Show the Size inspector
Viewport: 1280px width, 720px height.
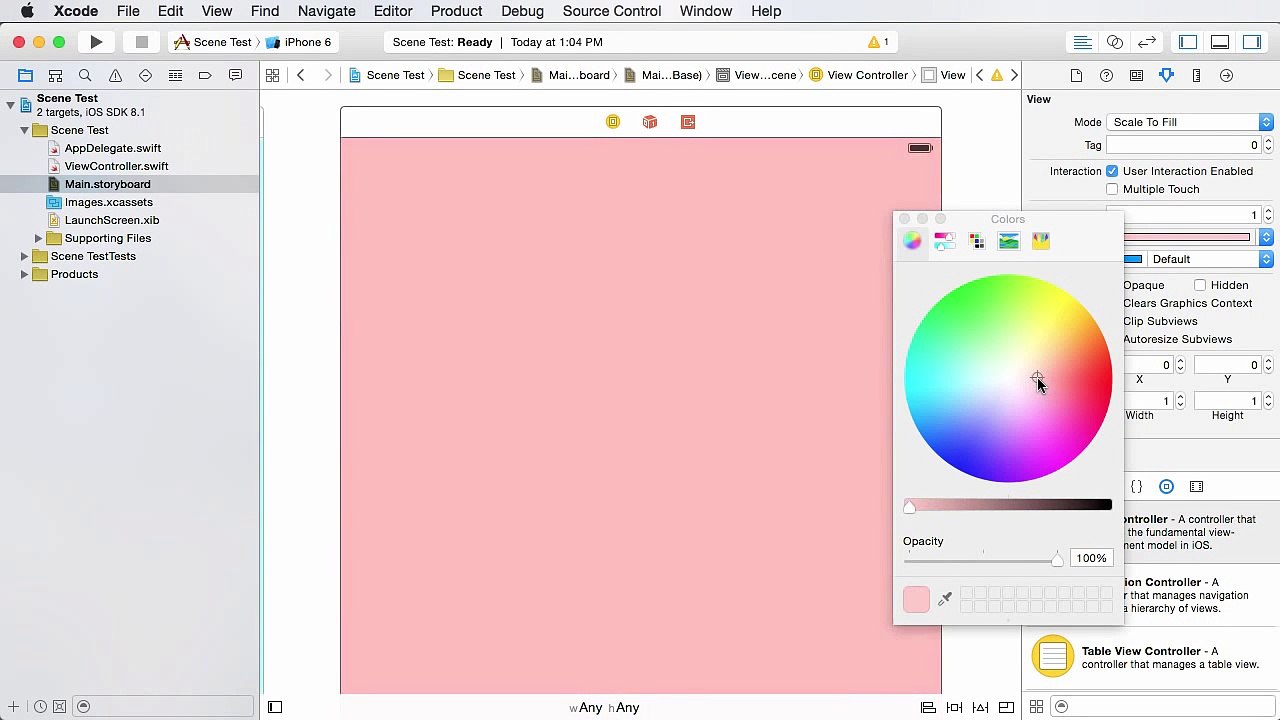1196,75
